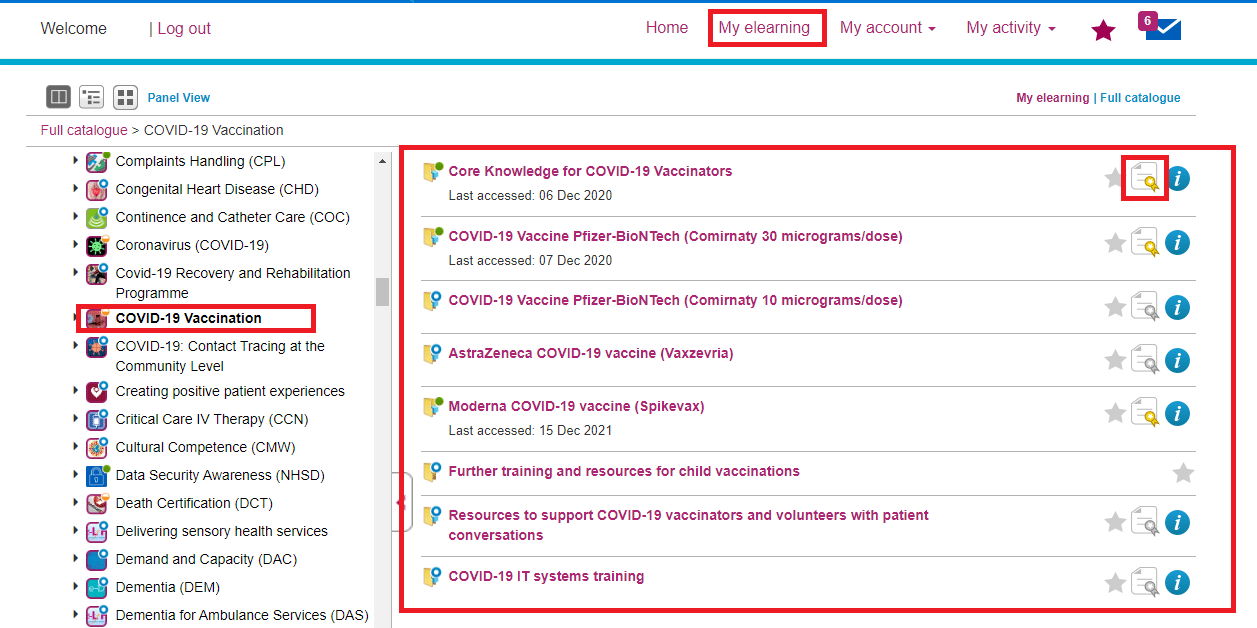1257x628 pixels.
Task: Open certificate icon for Moderna COVID-19 vaccine
Action: (x=1145, y=413)
